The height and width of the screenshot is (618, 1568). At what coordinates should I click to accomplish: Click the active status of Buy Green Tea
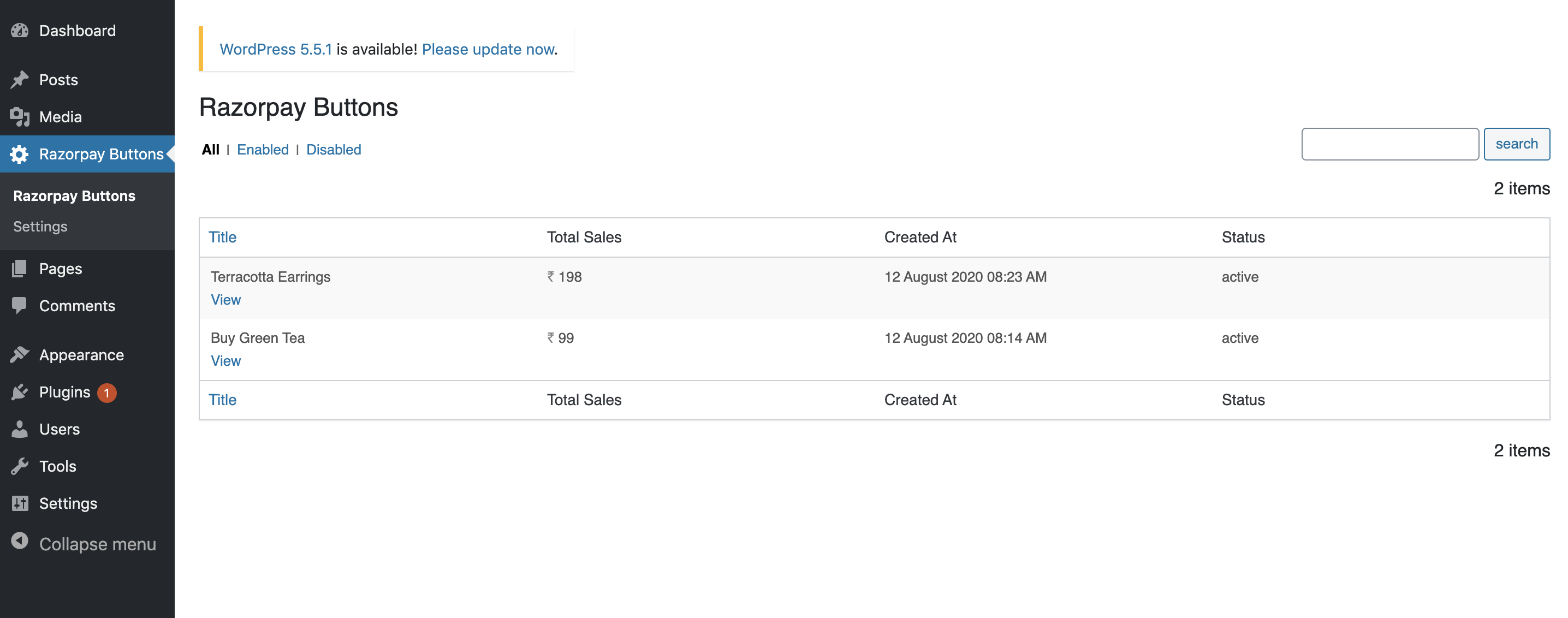[x=1240, y=338]
